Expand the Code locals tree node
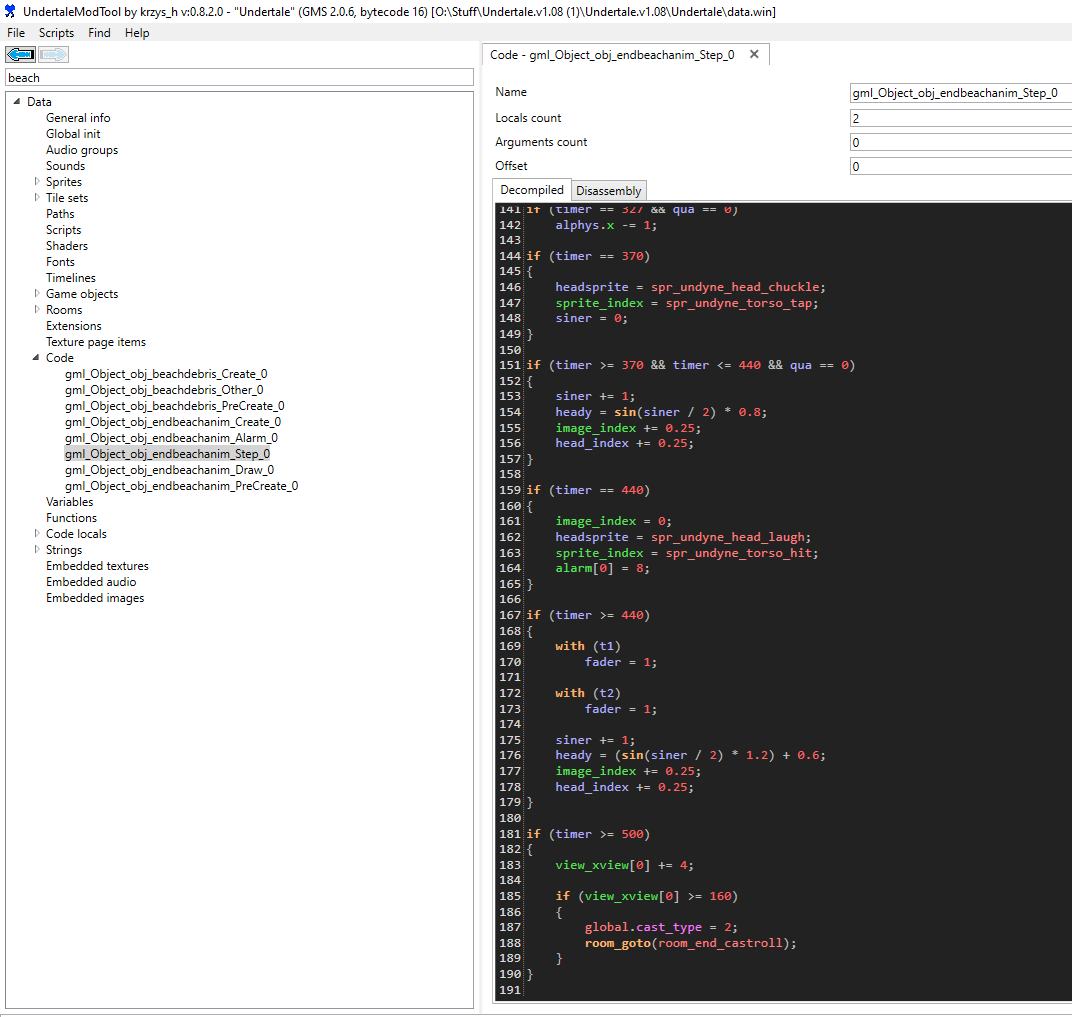The image size is (1072, 1017). (37, 533)
